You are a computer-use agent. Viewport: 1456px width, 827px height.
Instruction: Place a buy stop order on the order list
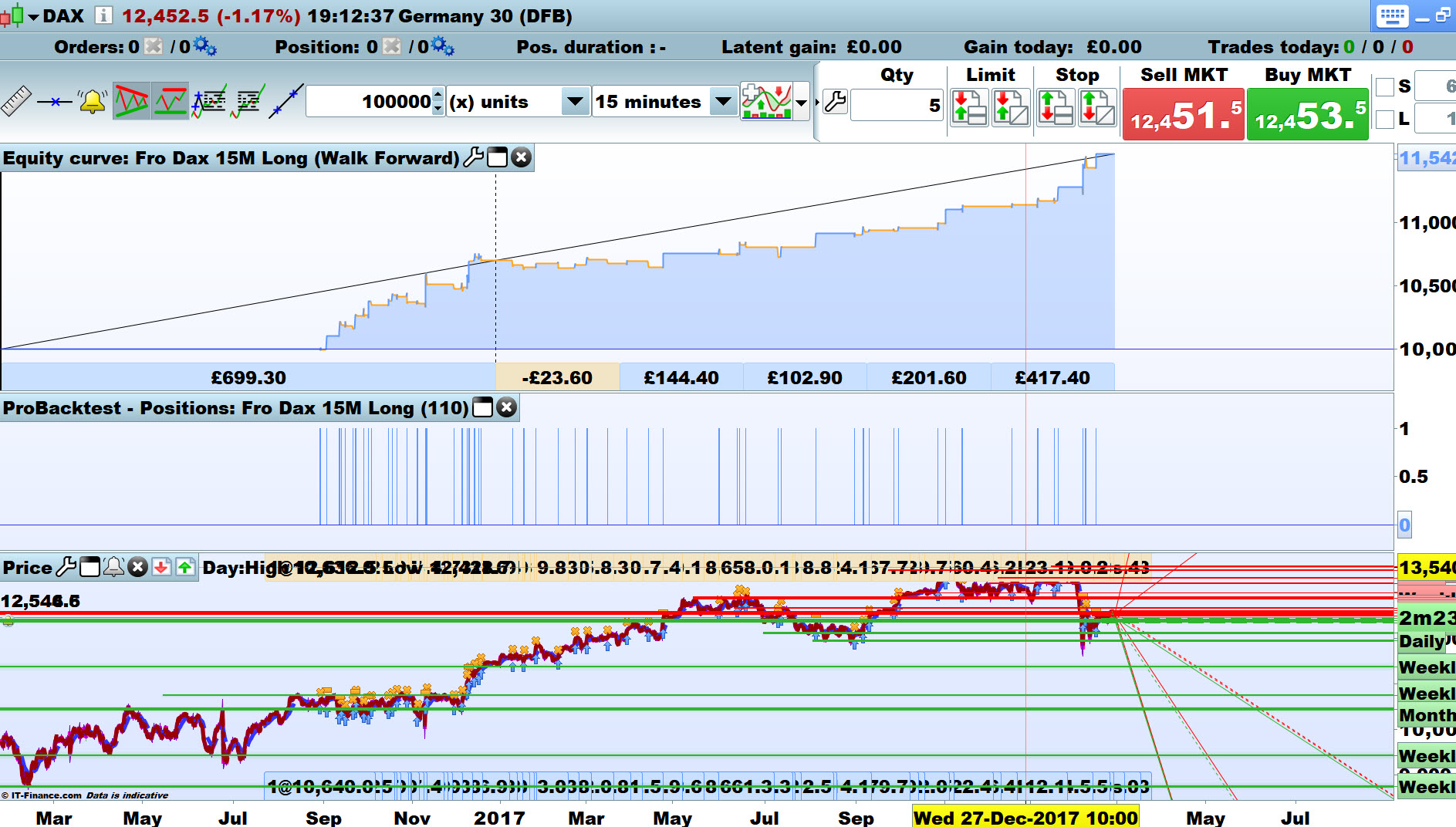click(1056, 106)
